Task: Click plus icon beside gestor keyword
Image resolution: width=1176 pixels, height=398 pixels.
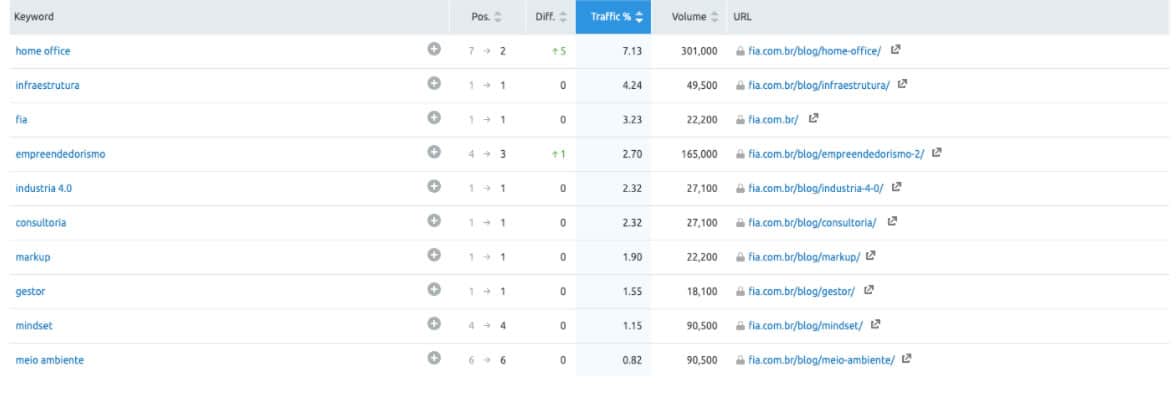Action: [x=434, y=289]
